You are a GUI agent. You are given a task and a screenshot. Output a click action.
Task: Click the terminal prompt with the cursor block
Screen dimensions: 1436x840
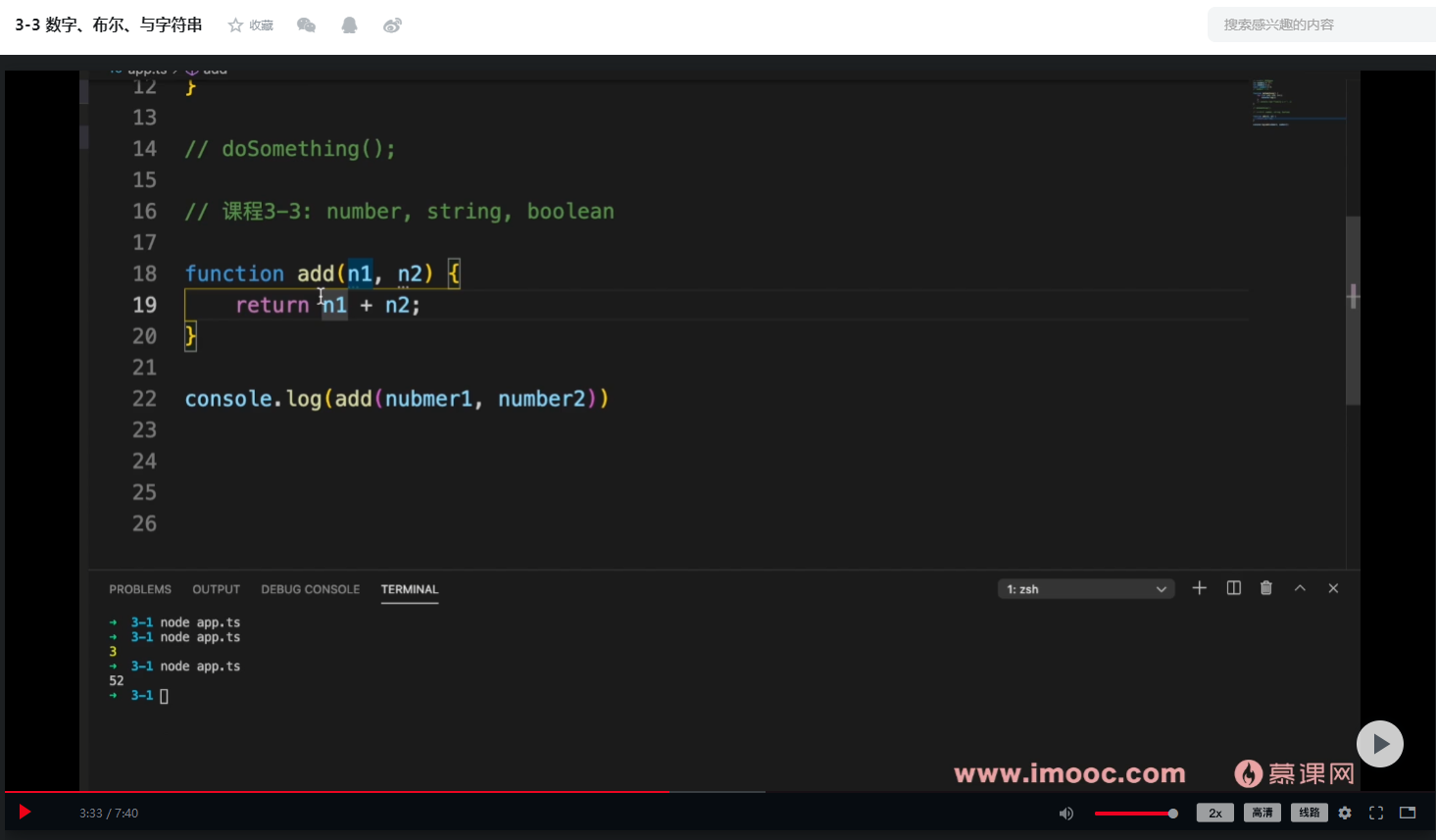139,696
